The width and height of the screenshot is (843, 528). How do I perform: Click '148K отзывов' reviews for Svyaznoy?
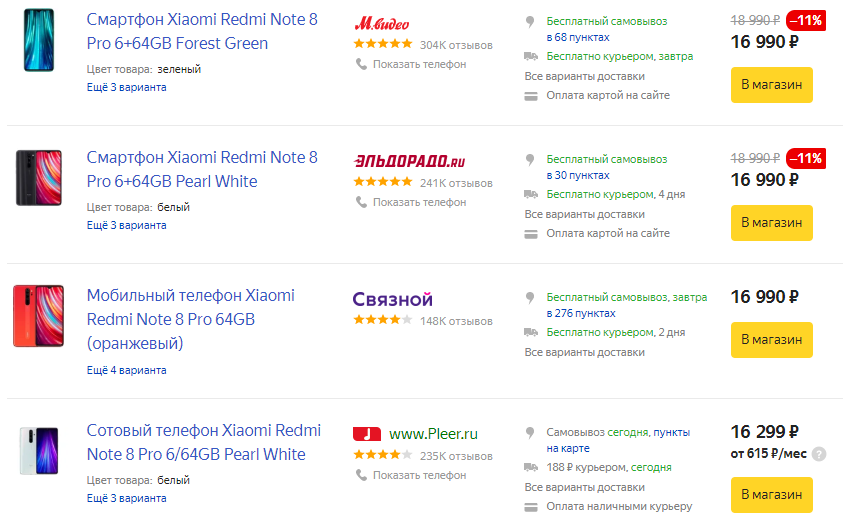point(456,321)
